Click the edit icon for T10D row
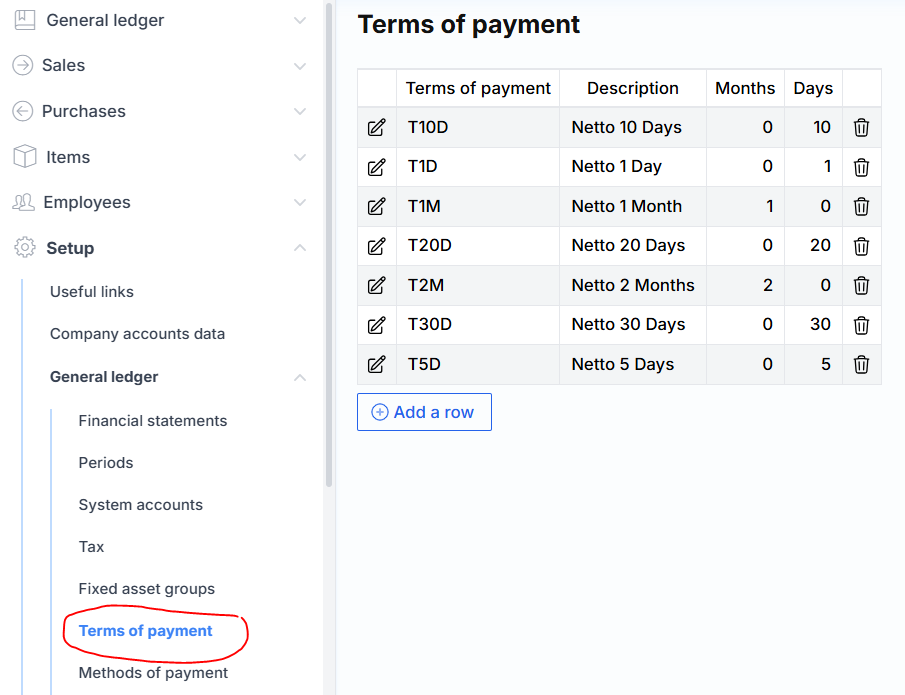The width and height of the screenshot is (905, 695). coord(376,127)
